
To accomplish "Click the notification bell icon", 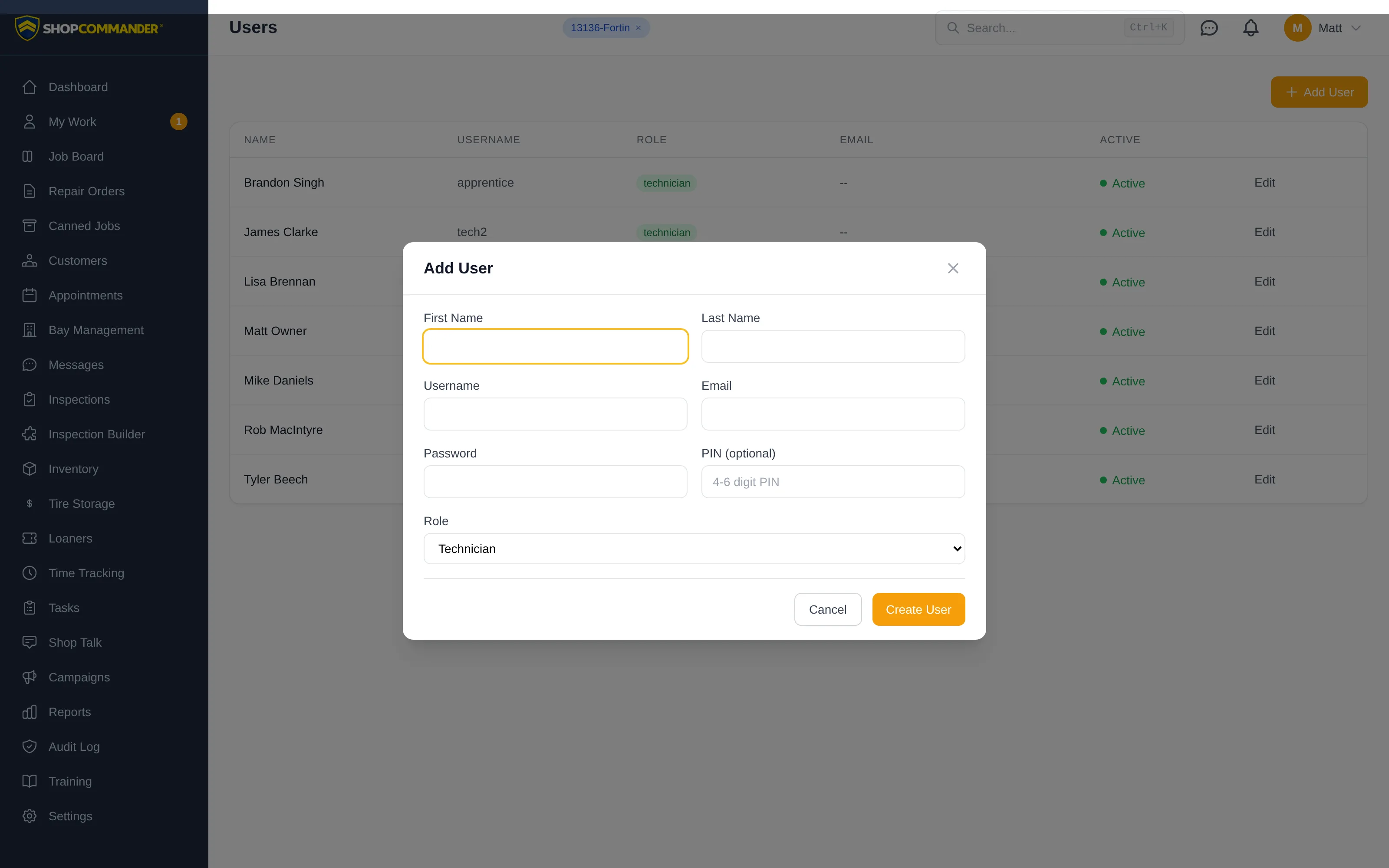I will pos(1251,27).
